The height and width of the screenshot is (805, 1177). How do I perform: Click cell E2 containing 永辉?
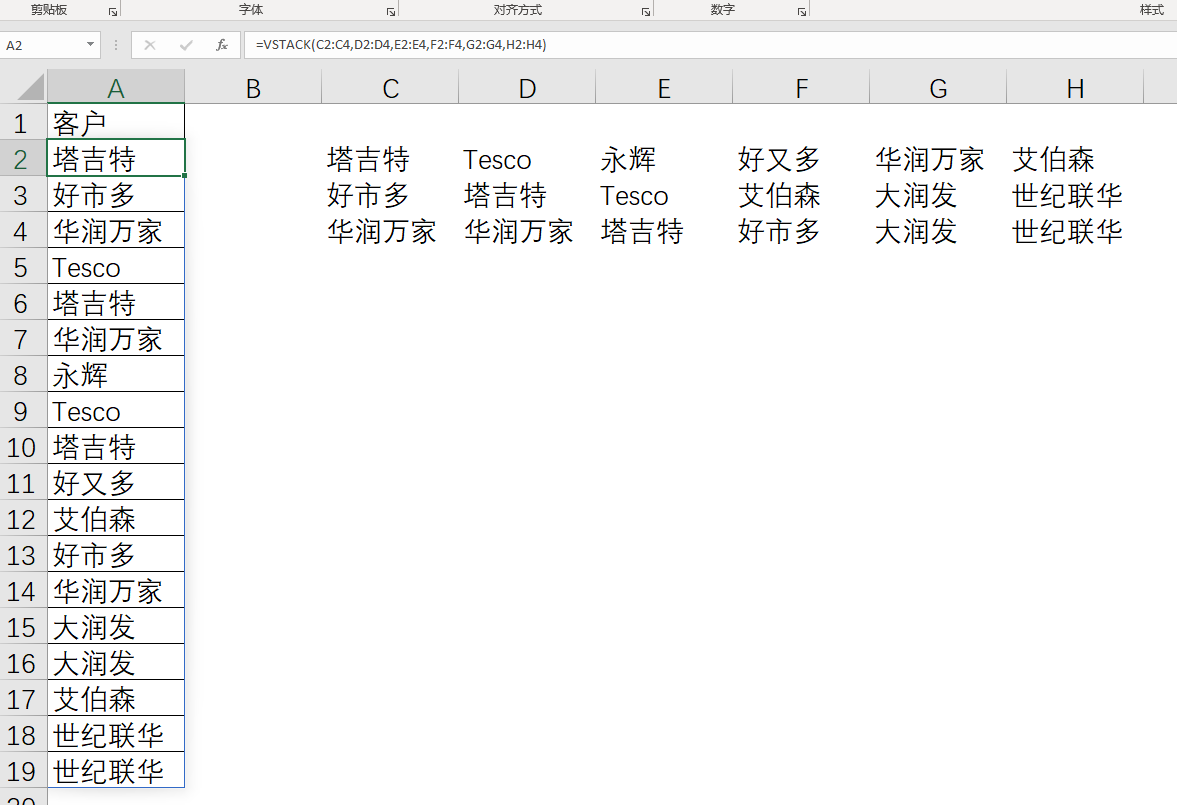(x=664, y=158)
